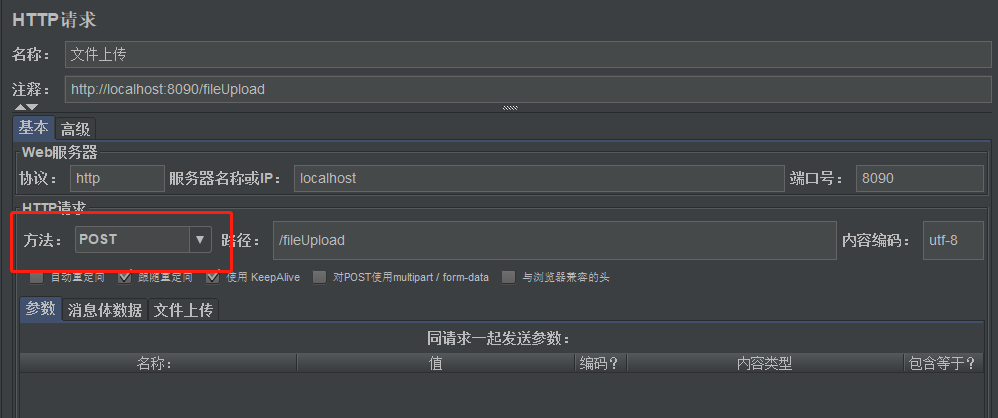Image resolution: width=998 pixels, height=418 pixels.
Task: Switch to the 消息体数据 tab
Action: click(x=105, y=310)
